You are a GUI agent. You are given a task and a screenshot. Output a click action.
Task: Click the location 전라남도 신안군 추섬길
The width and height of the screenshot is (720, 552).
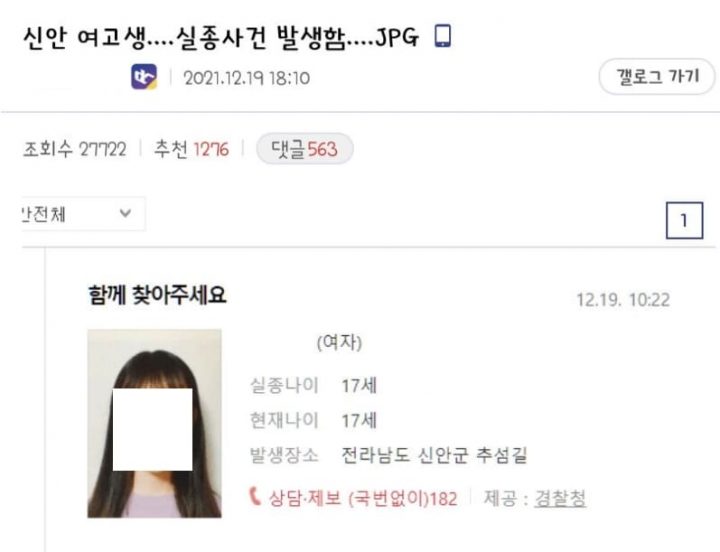(434, 455)
